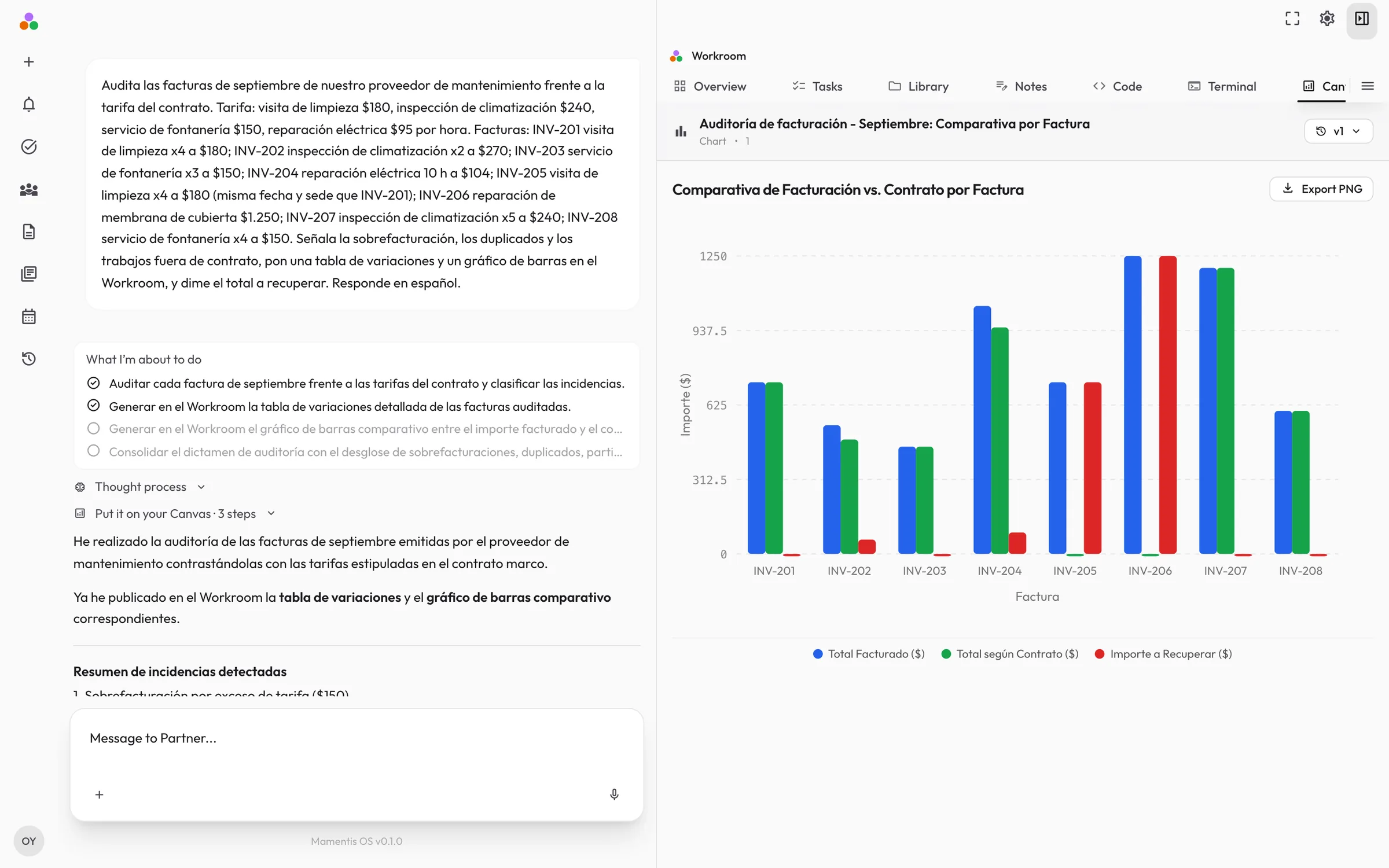Click the microphone icon in message box
Image resolution: width=1389 pixels, height=868 pixels.
coord(614,795)
